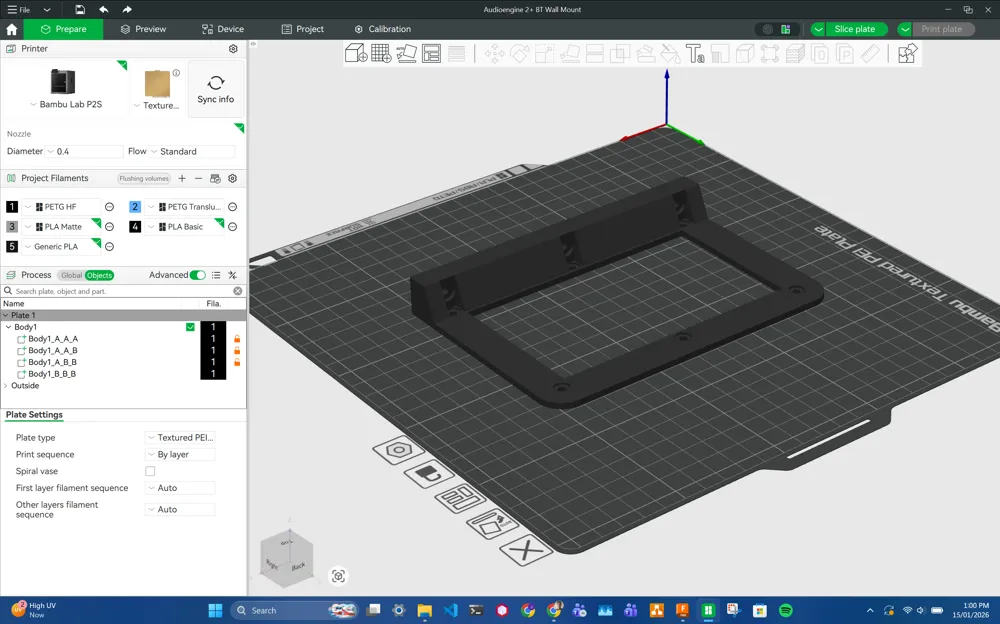Screen dimensions: 1000x624
Task: Open Flow Standard dropdown
Action: click(192, 151)
